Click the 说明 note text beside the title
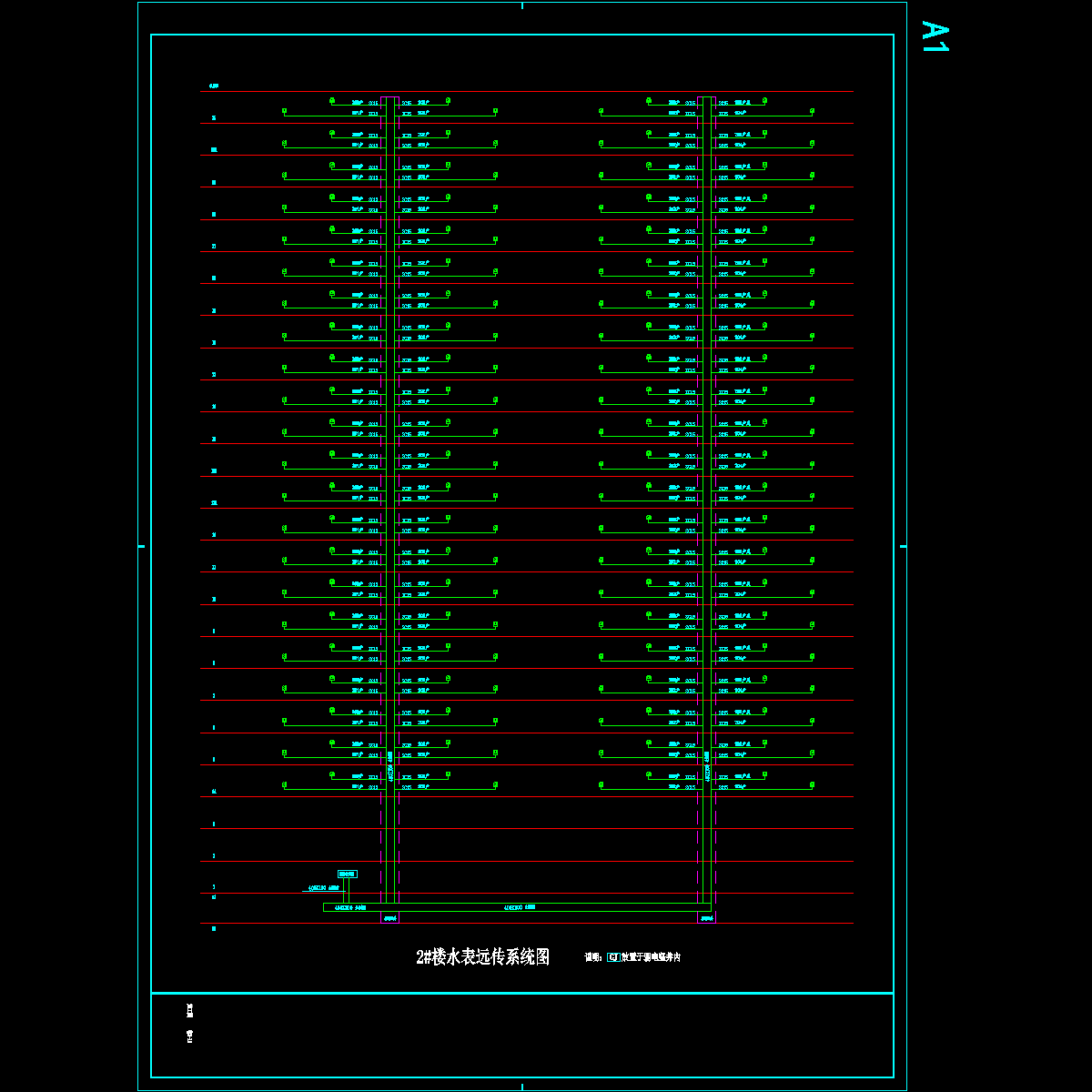 click(x=632, y=957)
